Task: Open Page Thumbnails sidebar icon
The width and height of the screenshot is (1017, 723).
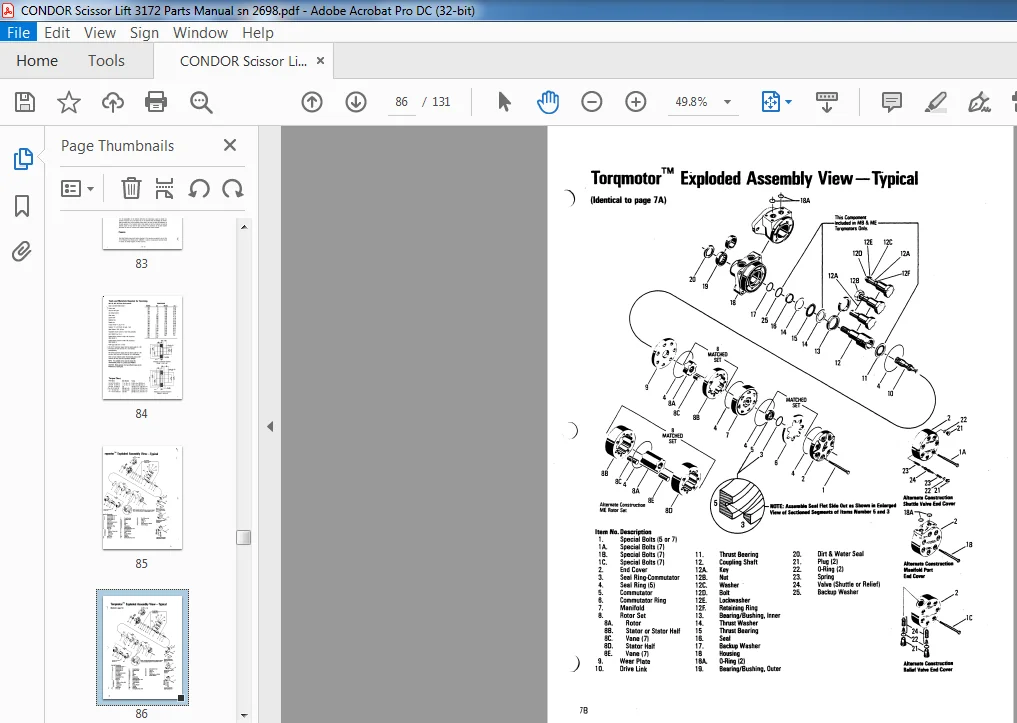Action: pos(23,159)
